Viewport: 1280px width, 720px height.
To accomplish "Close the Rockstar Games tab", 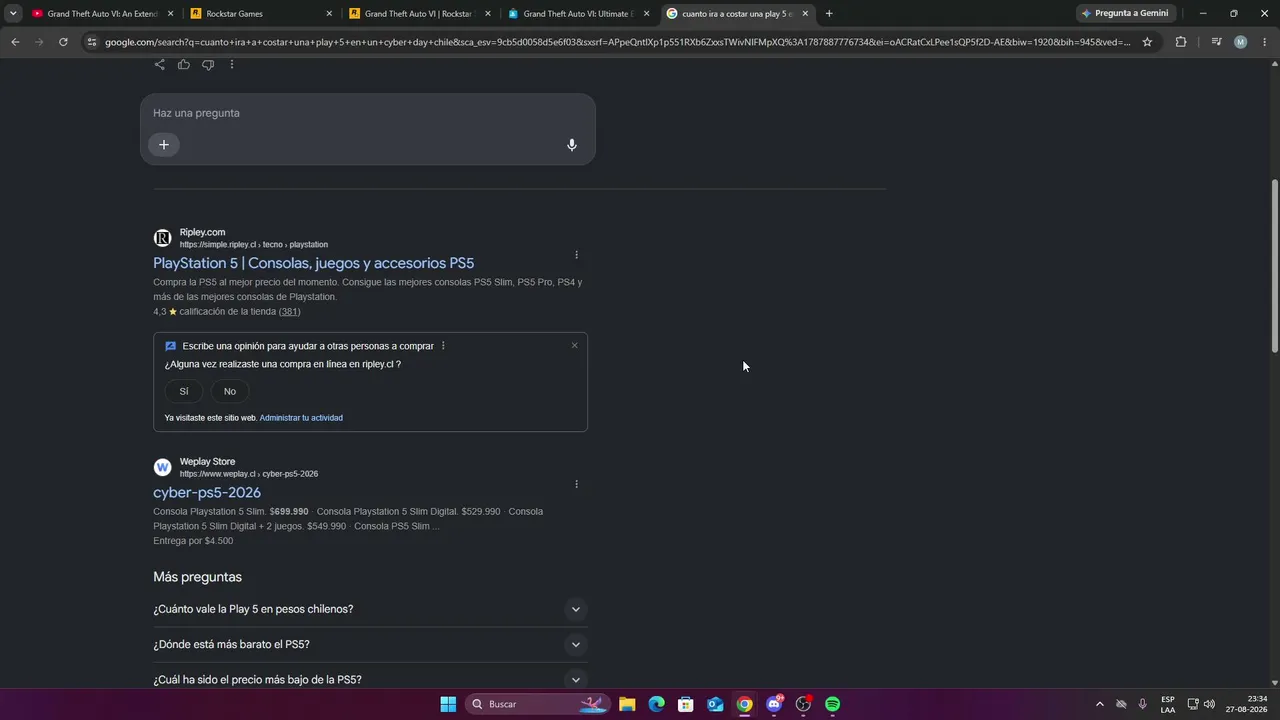I will pos(329,14).
